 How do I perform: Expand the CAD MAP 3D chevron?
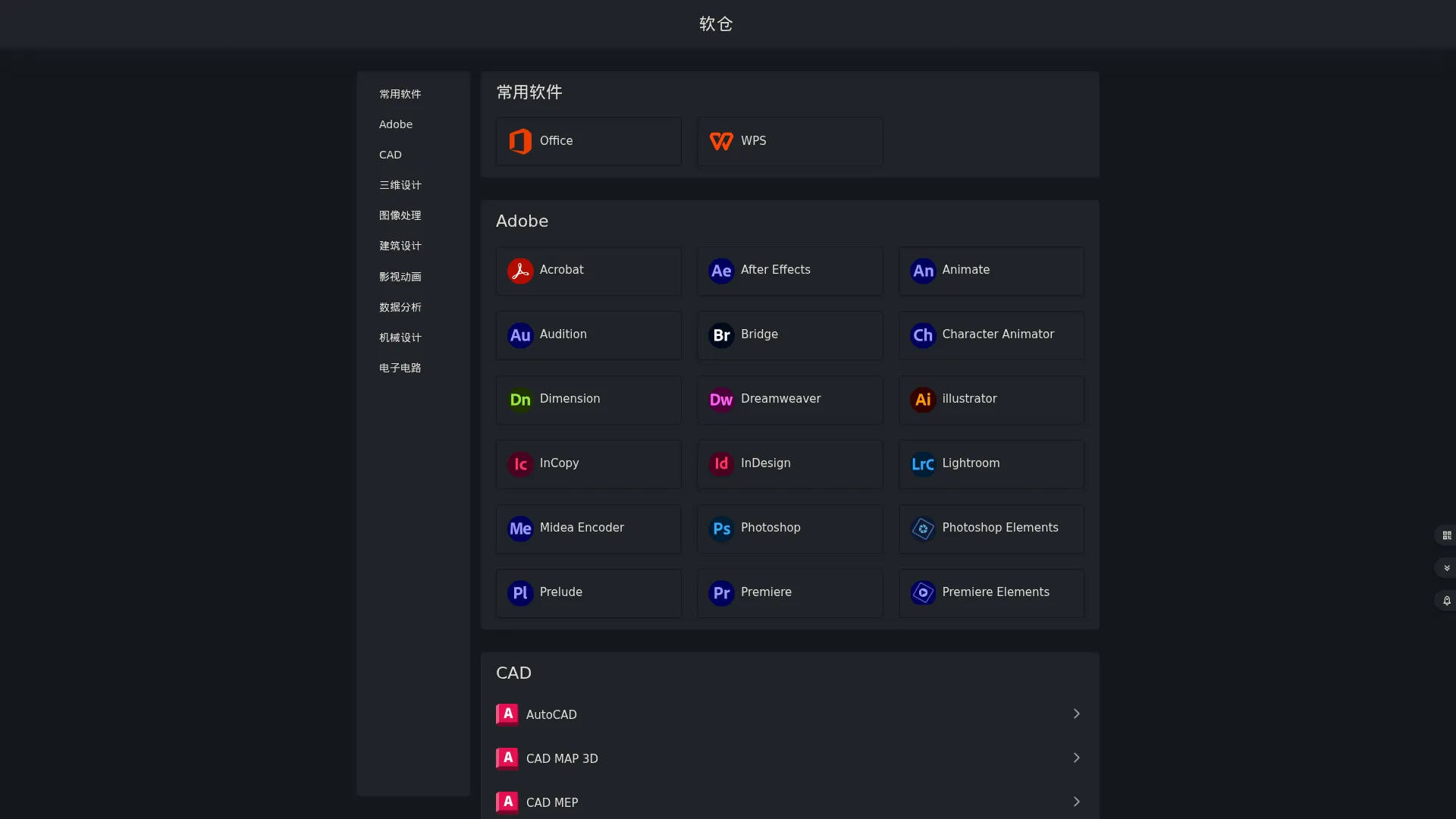click(x=1076, y=758)
